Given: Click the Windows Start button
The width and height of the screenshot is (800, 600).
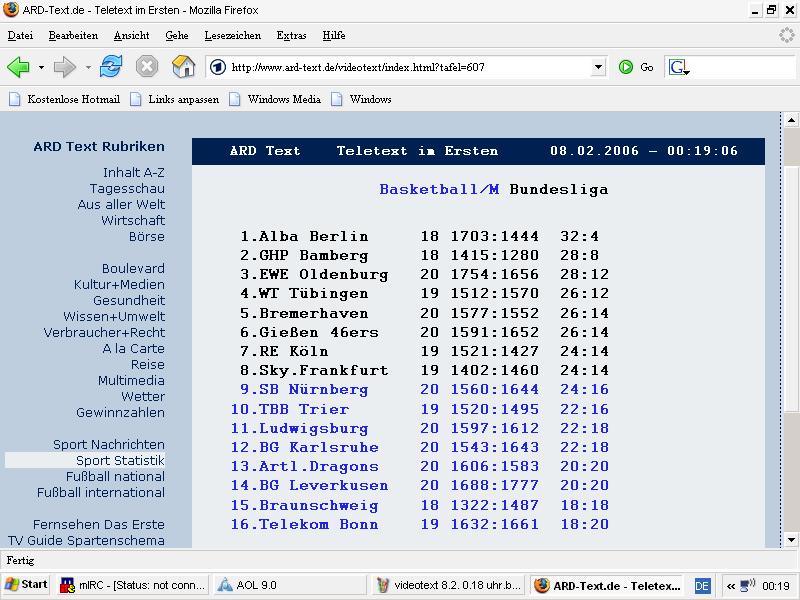Looking at the screenshot, I should click(26, 585).
